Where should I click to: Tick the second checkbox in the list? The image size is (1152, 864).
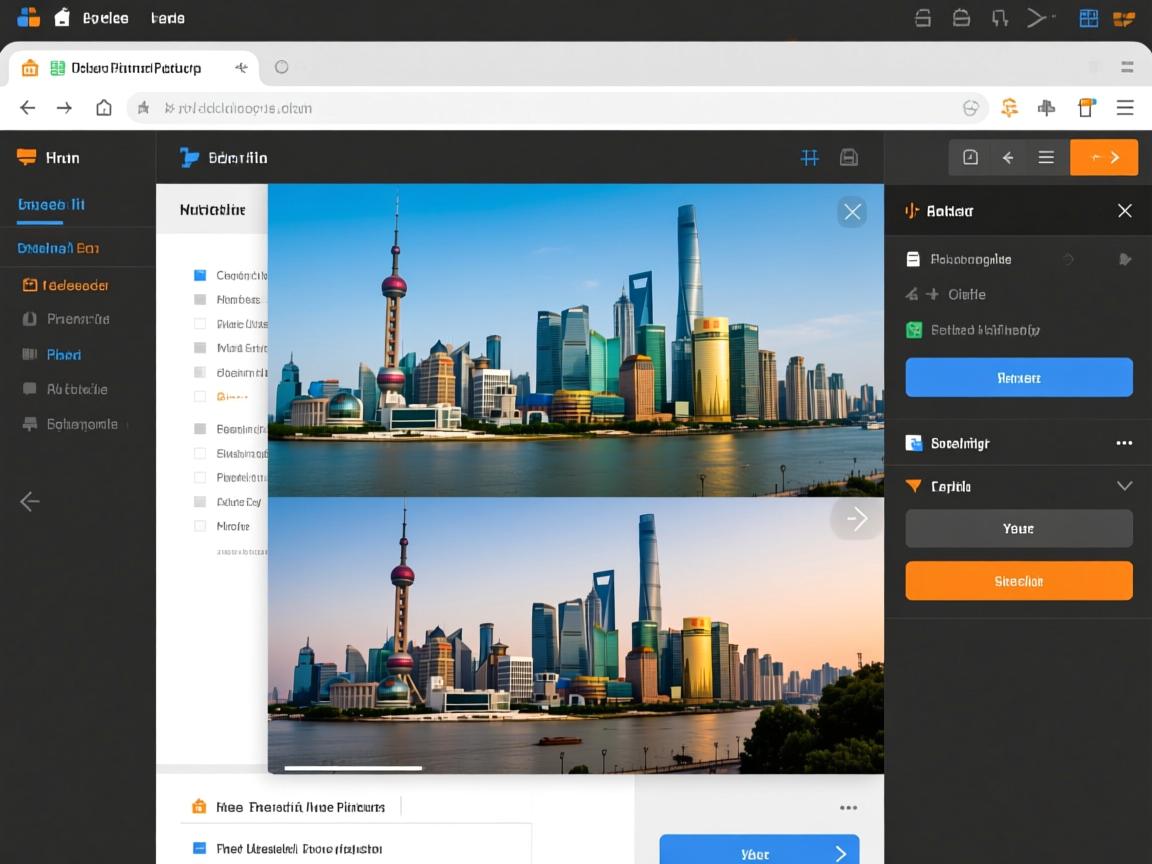point(199,300)
